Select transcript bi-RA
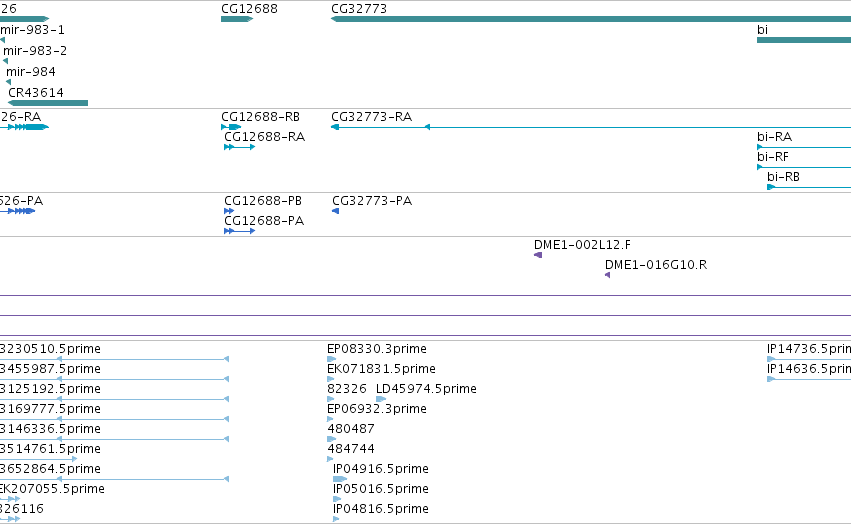Screen dimensions: 851x524 tap(804, 147)
